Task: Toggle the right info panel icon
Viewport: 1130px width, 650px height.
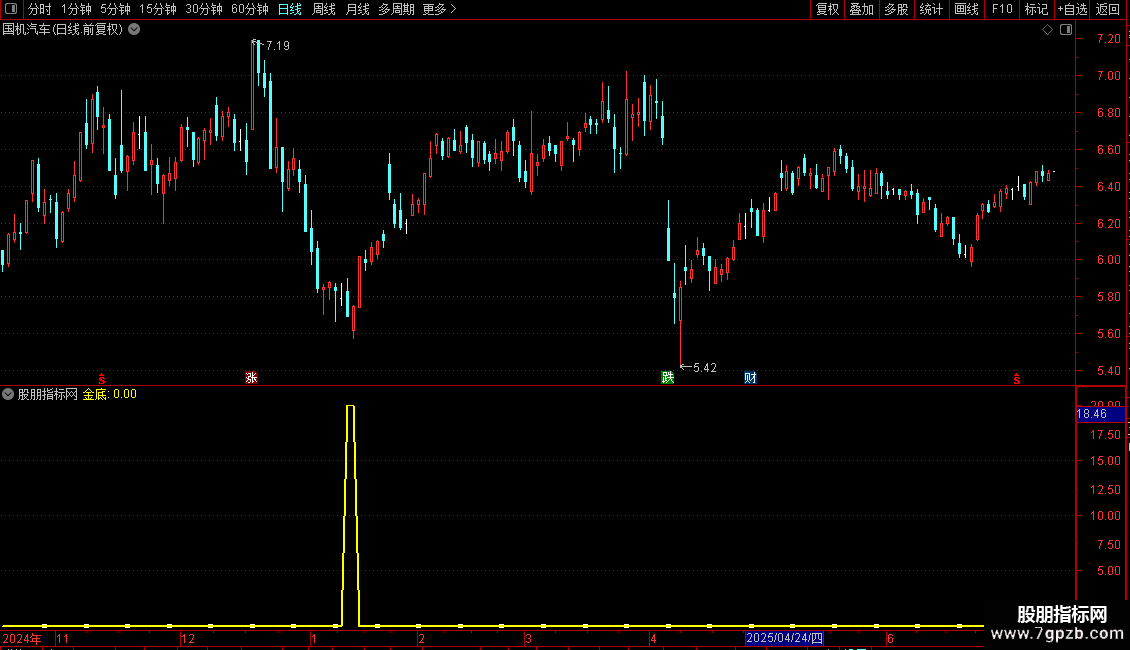Action: [1066, 30]
